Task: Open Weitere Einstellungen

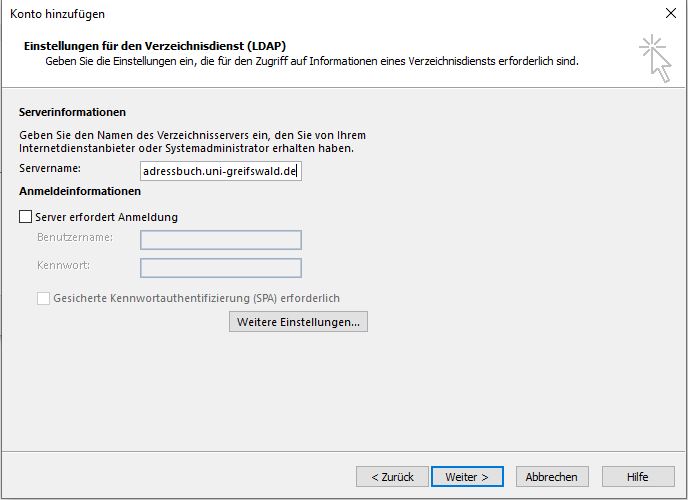Action: (298, 322)
